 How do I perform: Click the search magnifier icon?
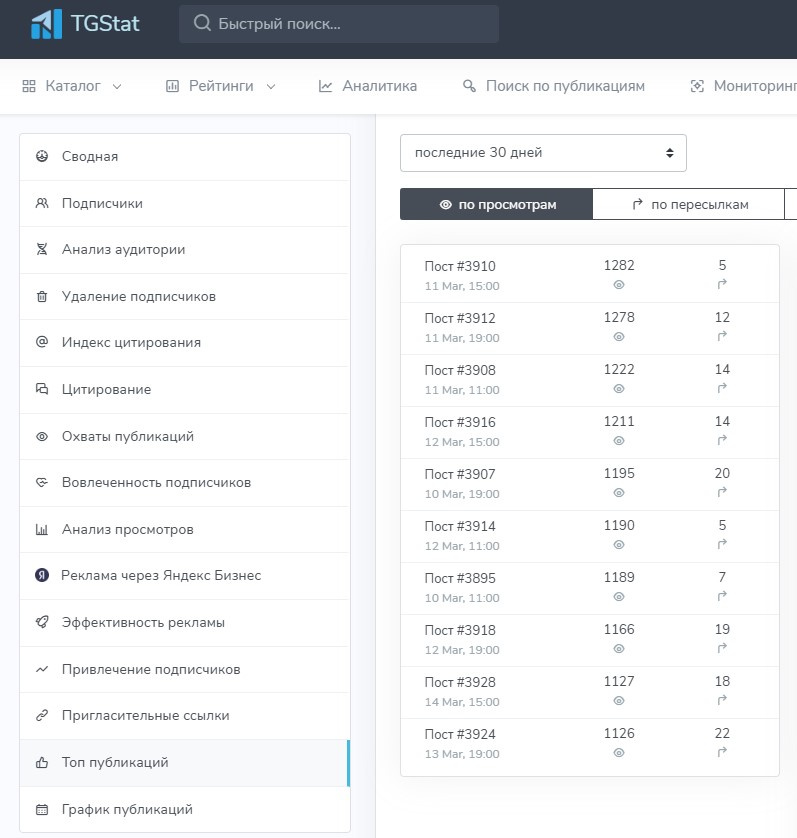[202, 23]
